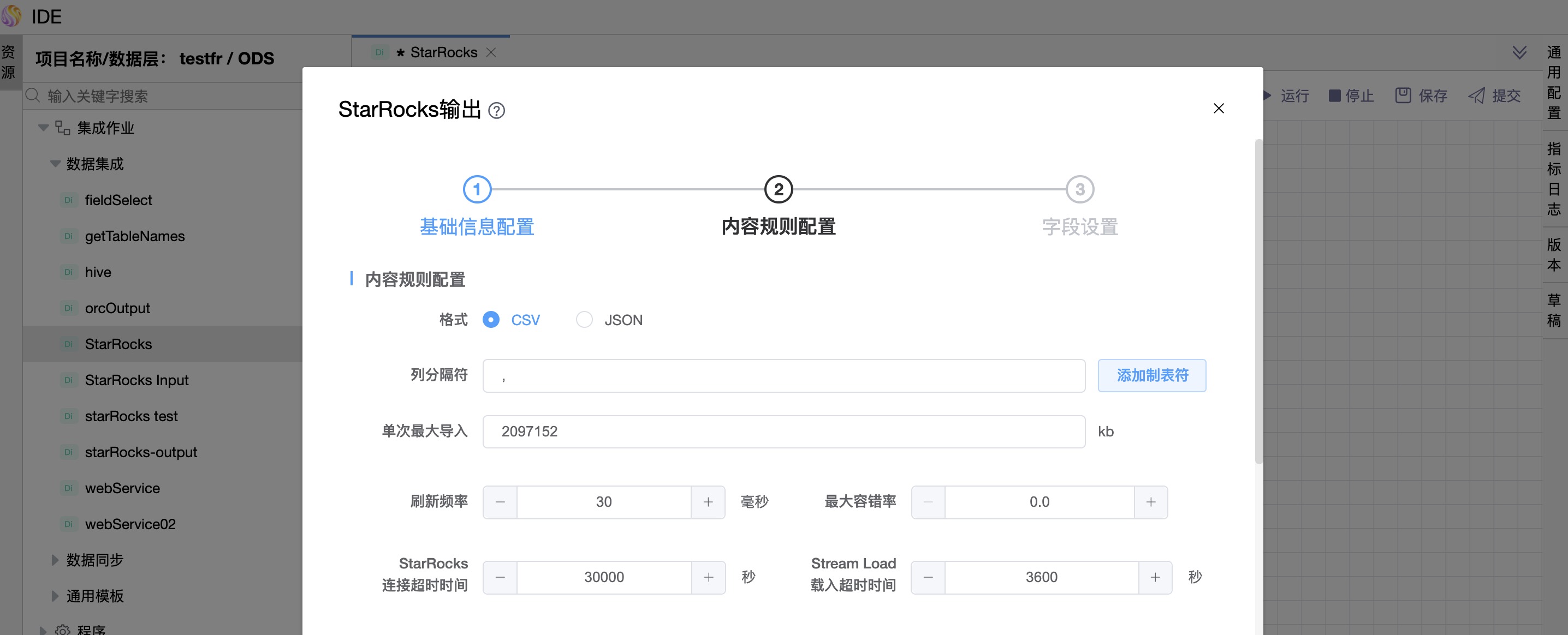Click the 停止 stop square icon

click(x=1334, y=95)
